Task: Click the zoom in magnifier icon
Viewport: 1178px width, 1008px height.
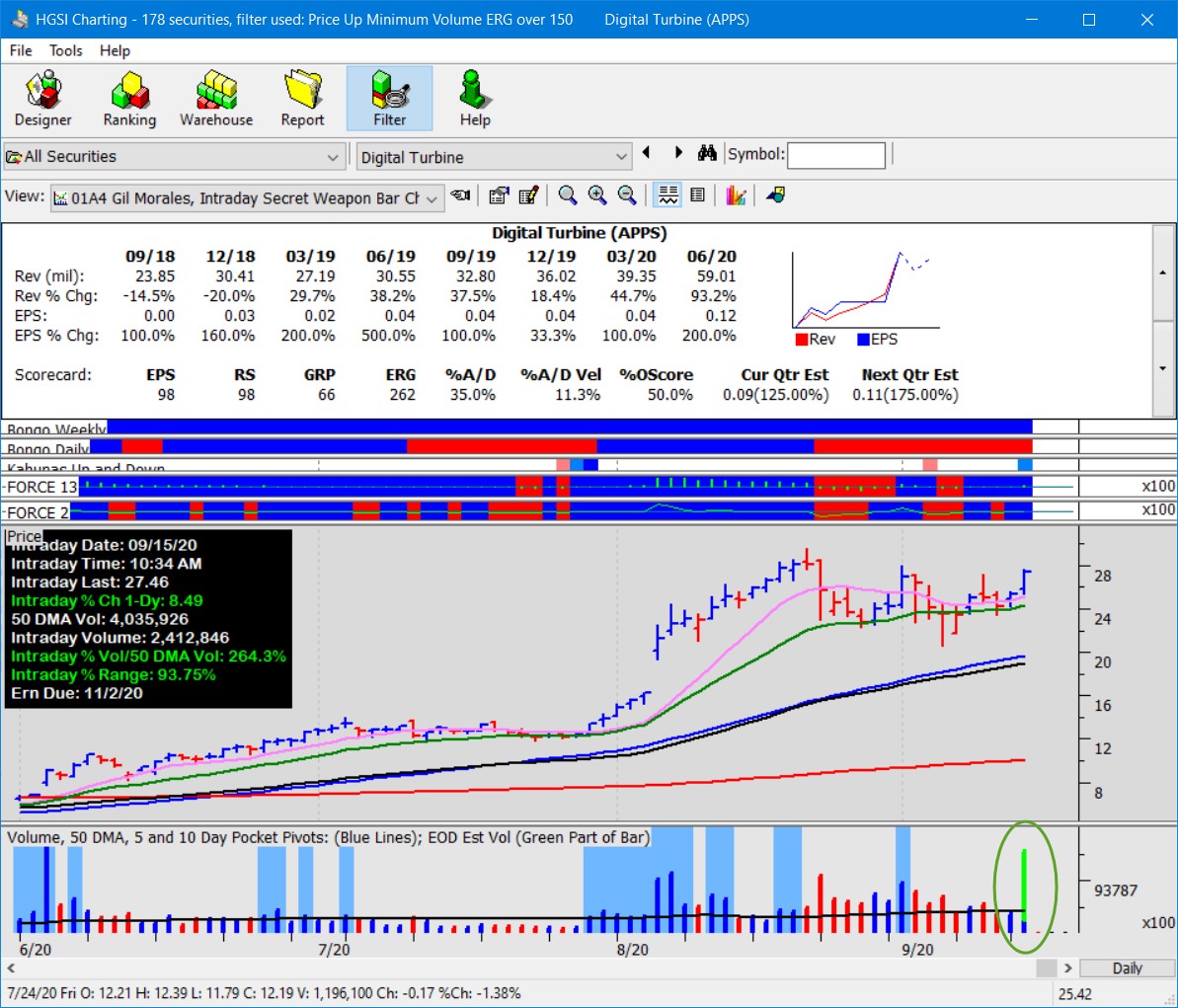Action: (597, 196)
